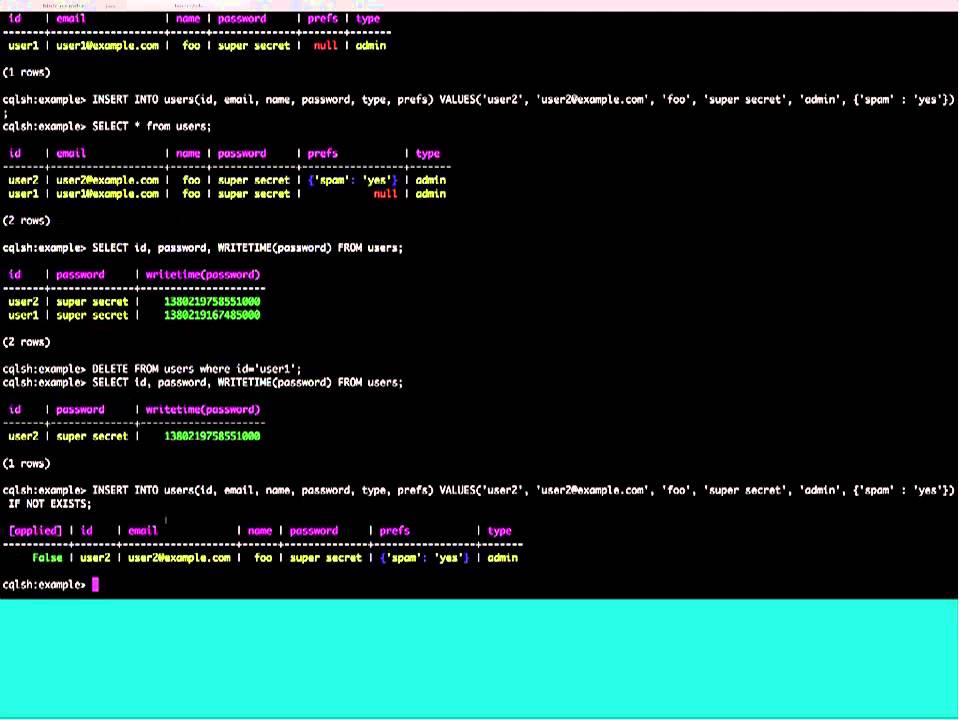Click foo in the False result row
The width and height of the screenshot is (960, 720).
(x=263, y=558)
